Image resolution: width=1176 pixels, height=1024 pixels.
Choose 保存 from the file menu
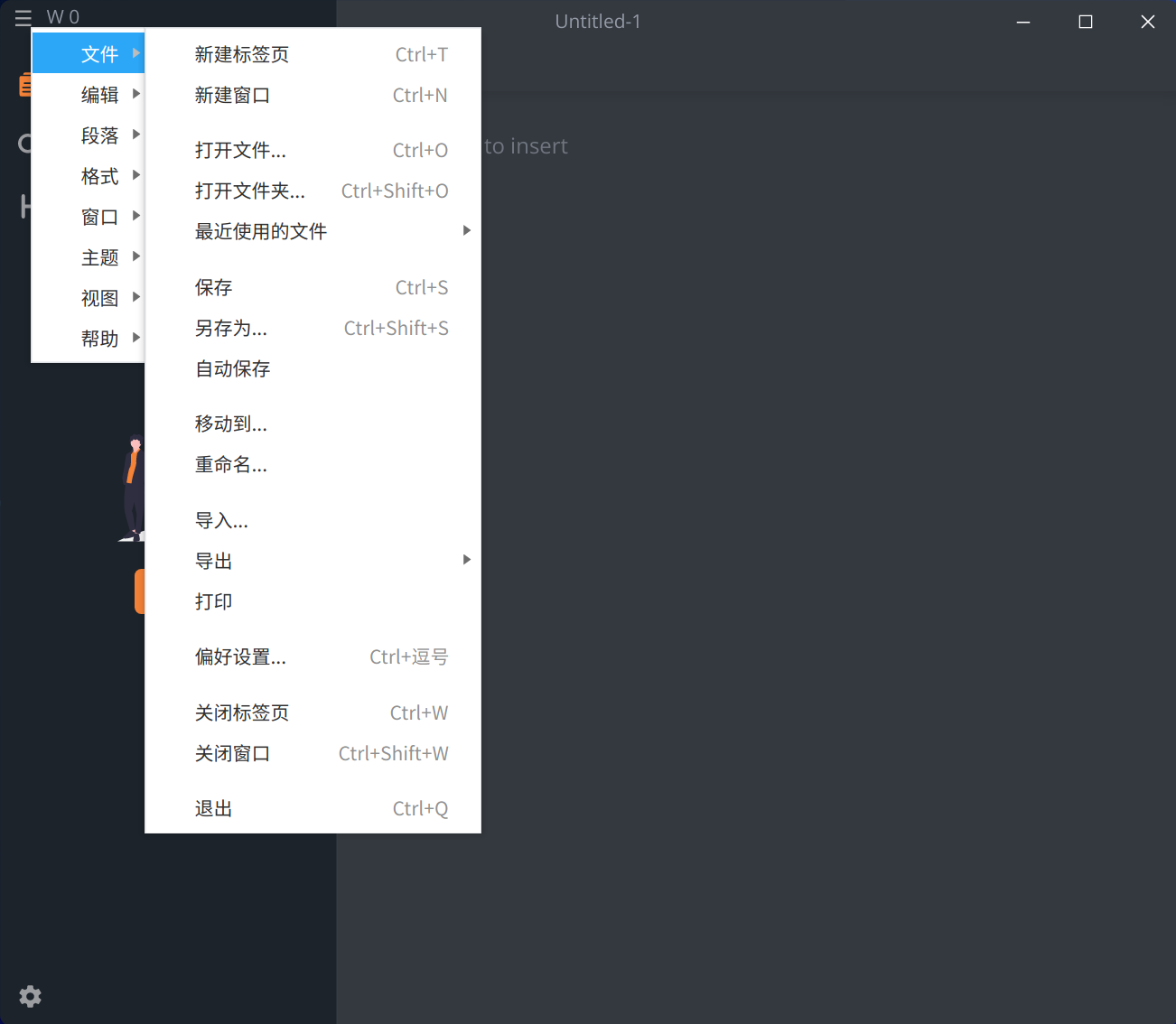coord(313,287)
